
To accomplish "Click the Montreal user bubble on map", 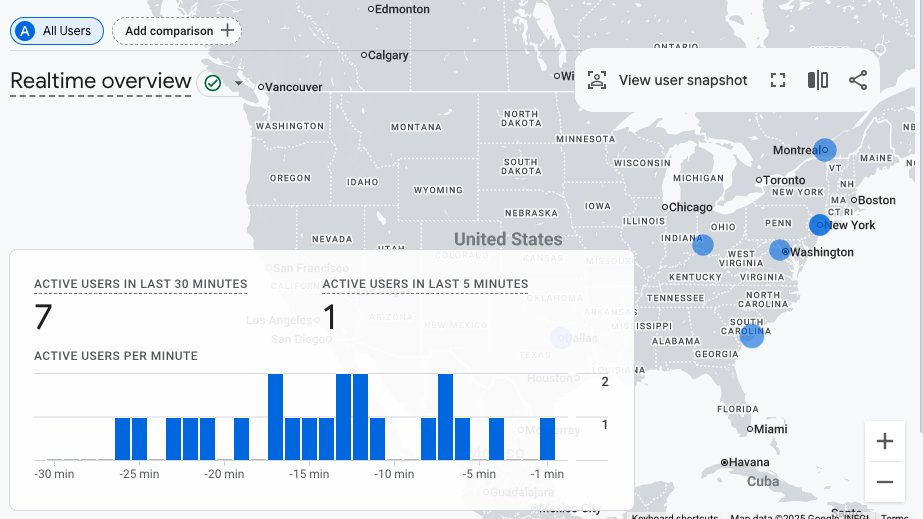I will point(825,150).
